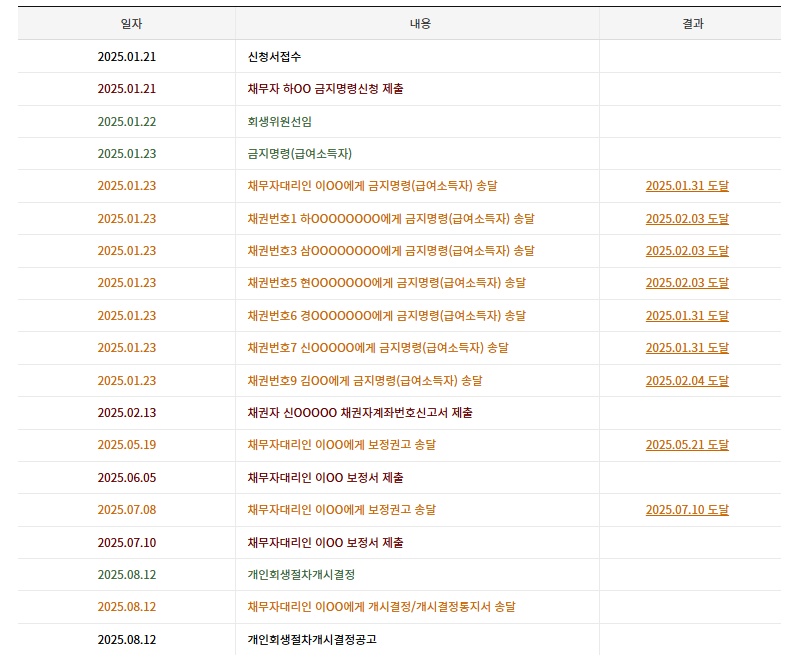Click the 채권번호3 삼OOOOOOOO 송달 entry
The image size is (791, 655).
[391, 251]
